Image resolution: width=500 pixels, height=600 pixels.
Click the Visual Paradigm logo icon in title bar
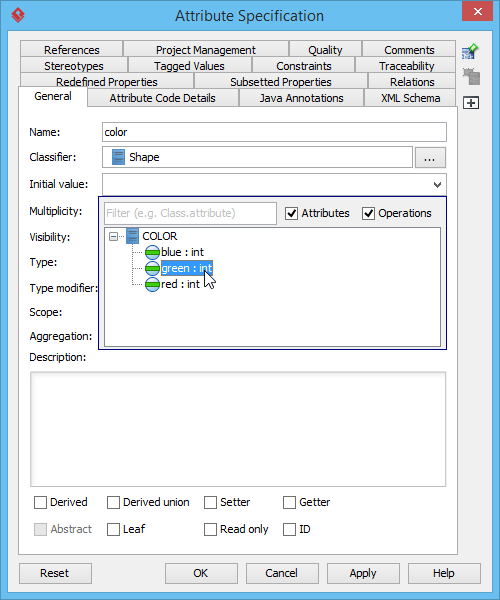tap(18, 15)
